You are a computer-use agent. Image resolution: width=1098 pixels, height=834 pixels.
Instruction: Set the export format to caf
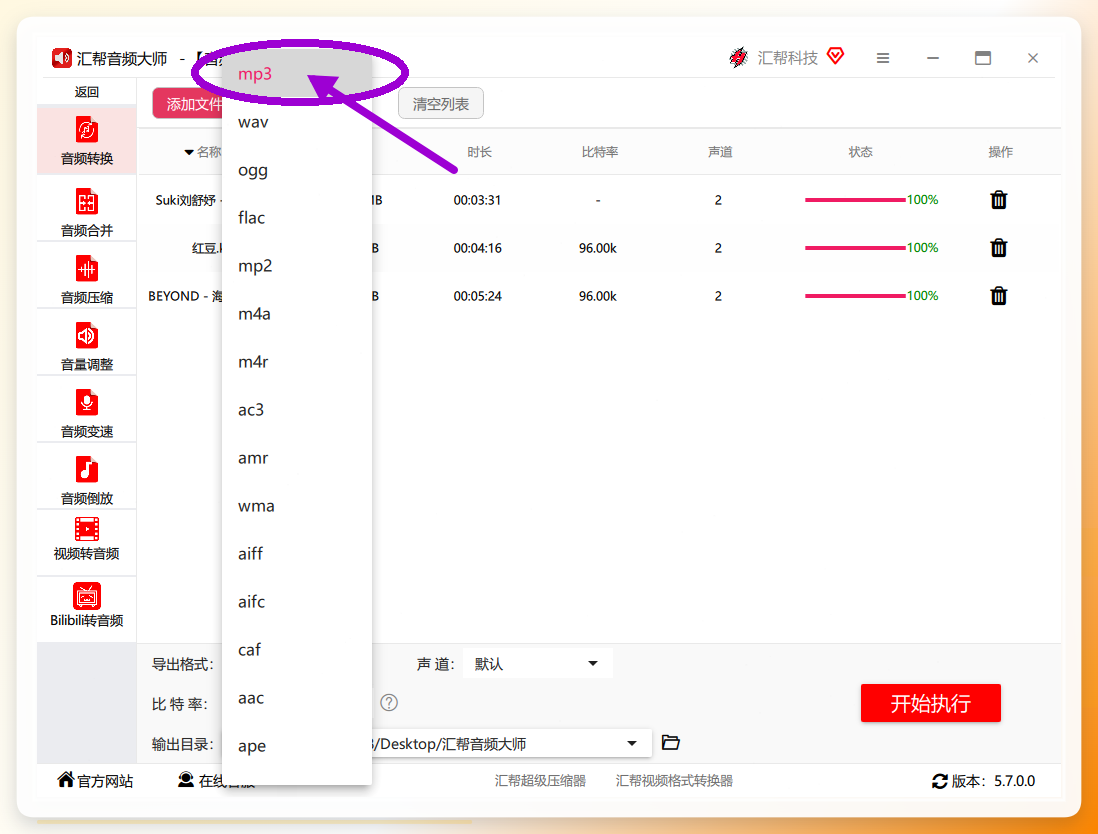tap(297, 650)
